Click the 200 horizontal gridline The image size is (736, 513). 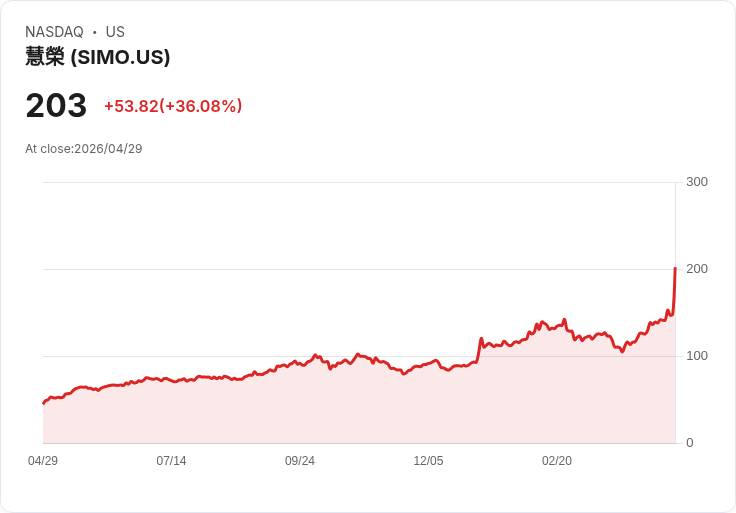tap(359, 269)
